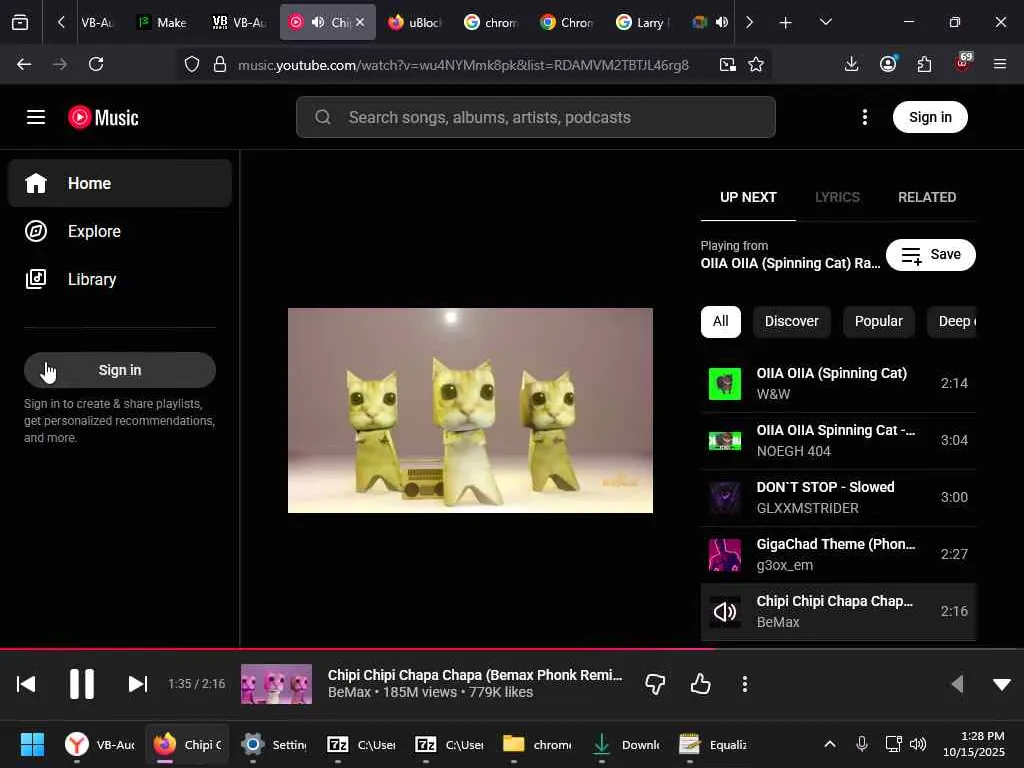Viewport: 1024px width, 768px height.
Task: Click the BeMax artist link in the player bar
Action: tap(349, 692)
